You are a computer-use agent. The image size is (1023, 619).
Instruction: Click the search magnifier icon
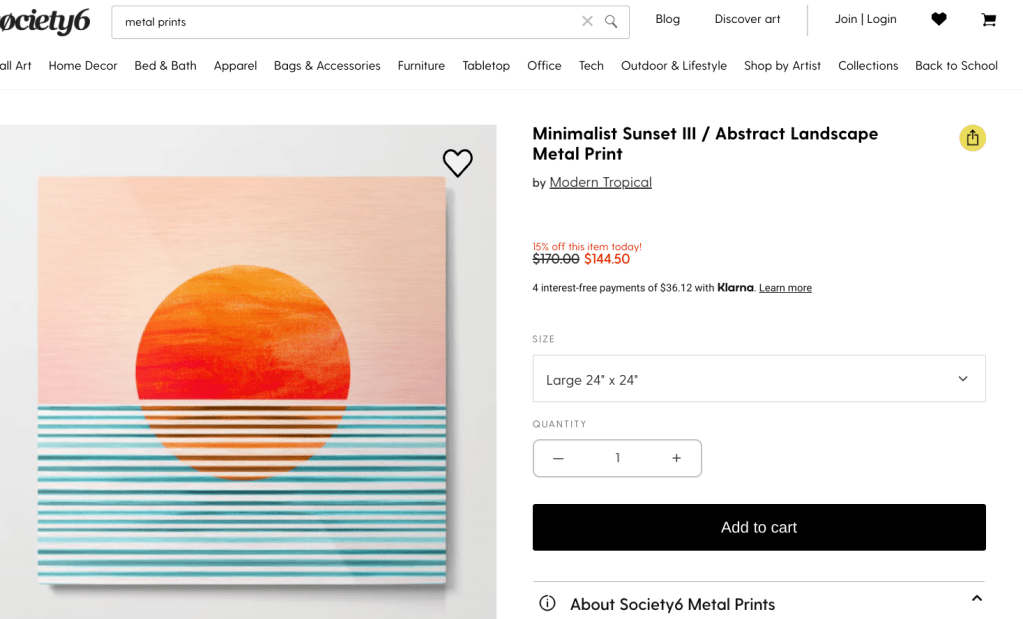[x=611, y=21]
